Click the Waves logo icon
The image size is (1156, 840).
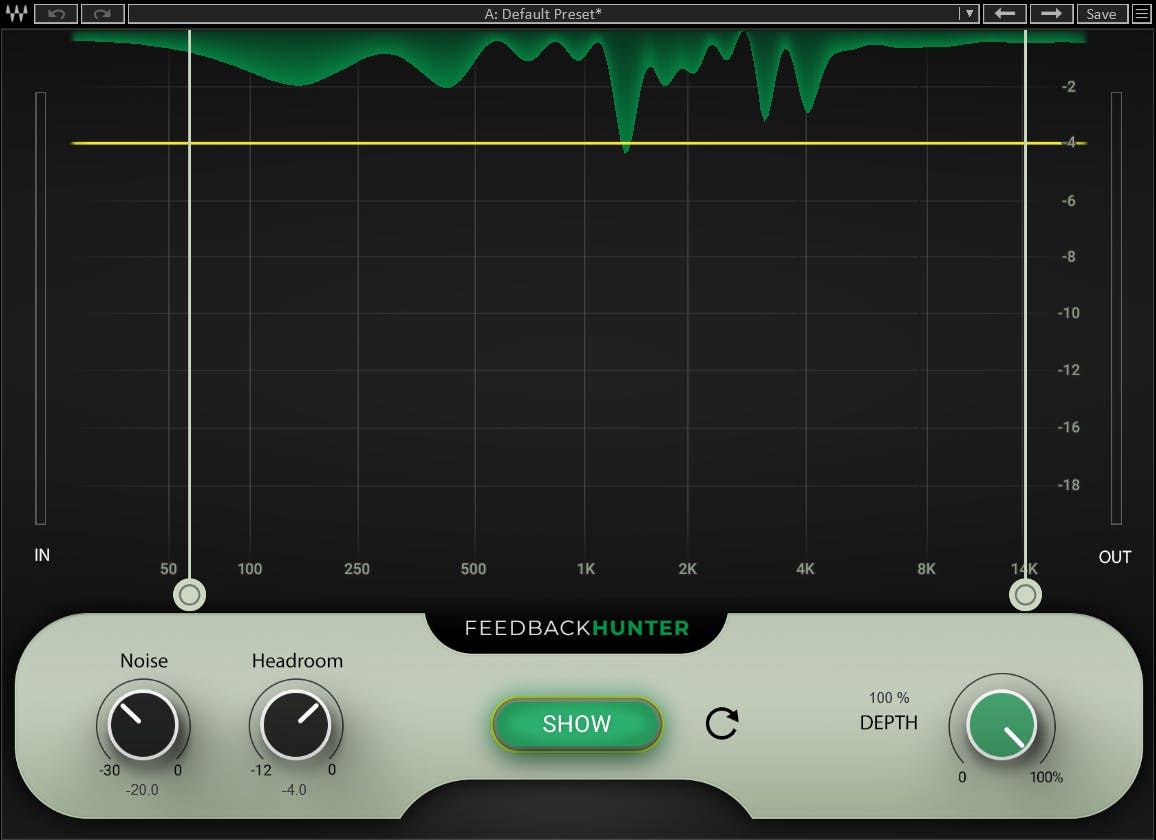click(x=16, y=14)
